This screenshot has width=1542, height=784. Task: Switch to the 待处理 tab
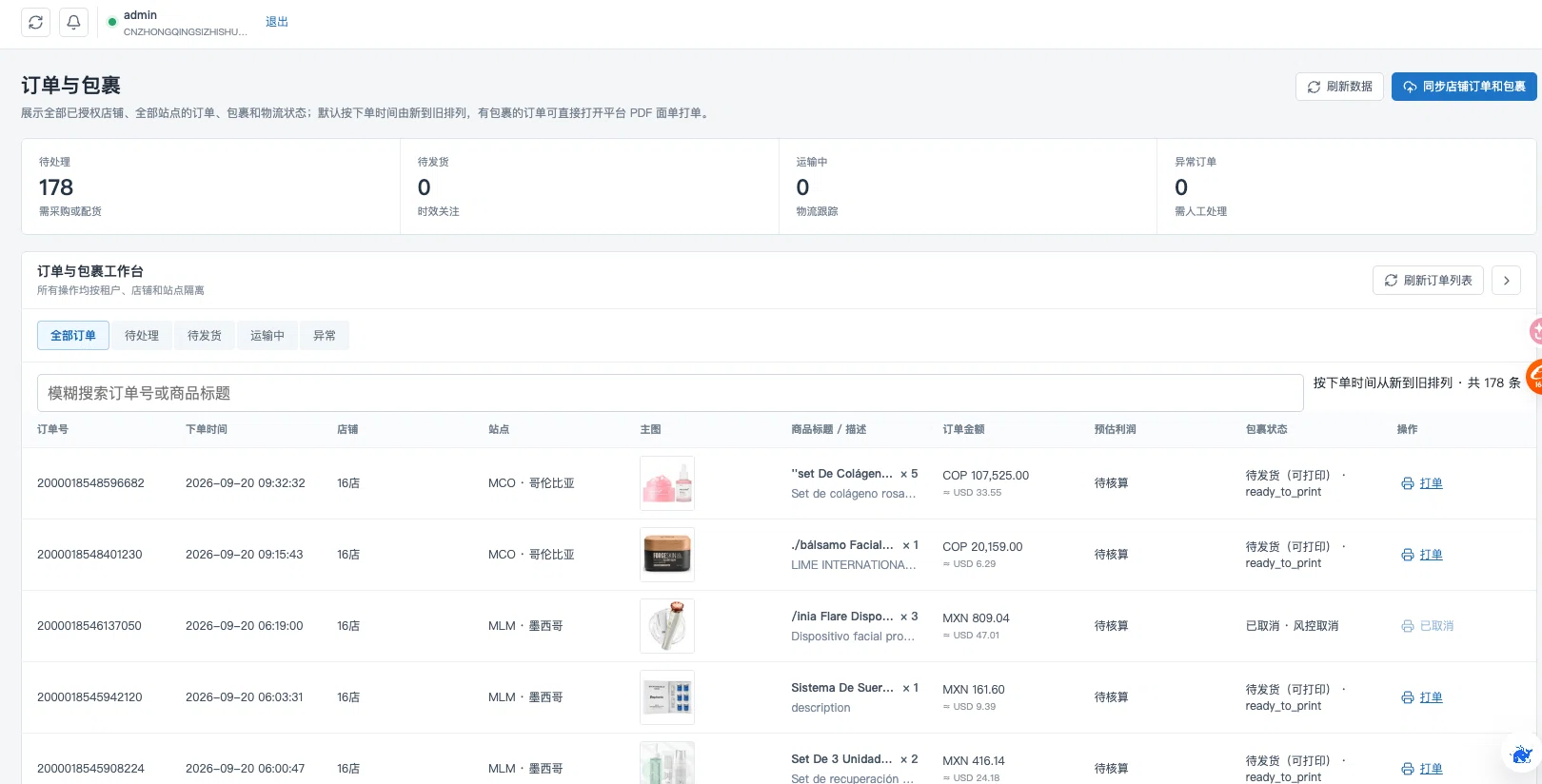click(142, 336)
